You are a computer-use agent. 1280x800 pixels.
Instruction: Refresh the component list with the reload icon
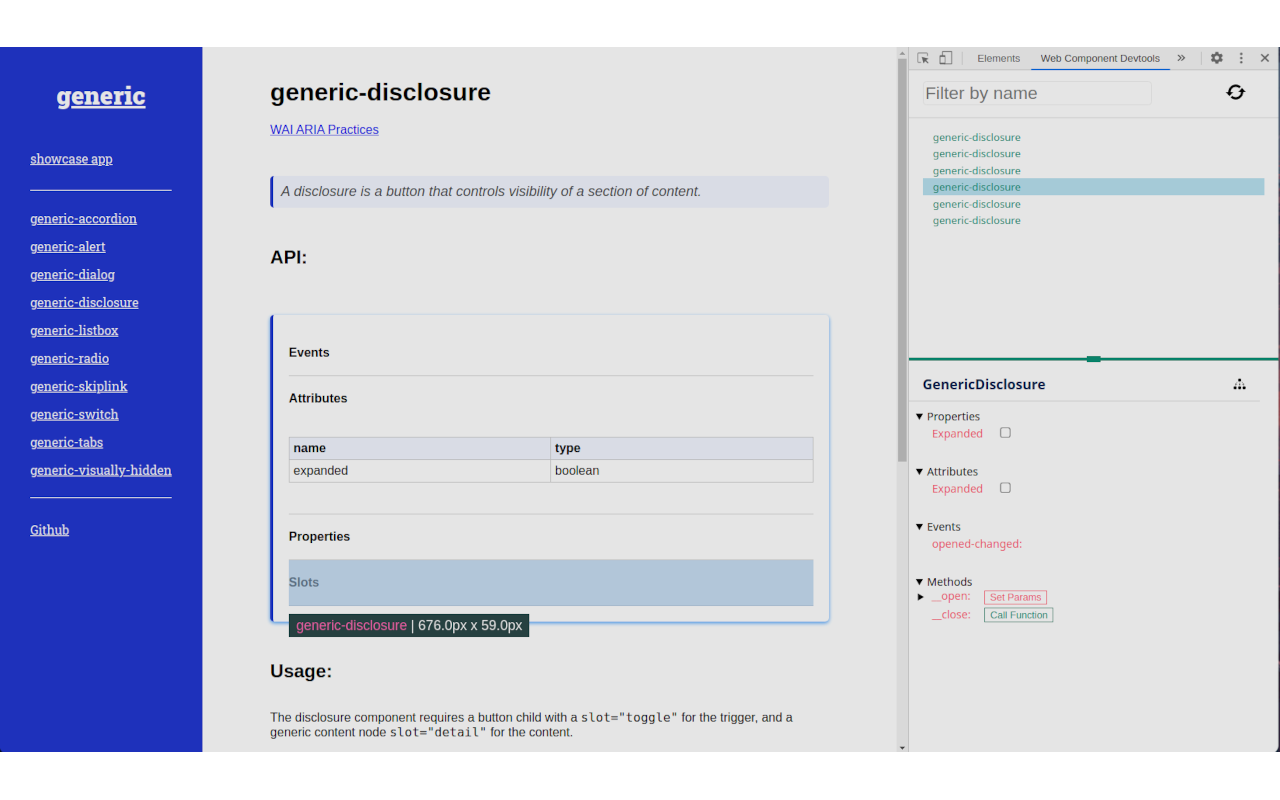1236,92
